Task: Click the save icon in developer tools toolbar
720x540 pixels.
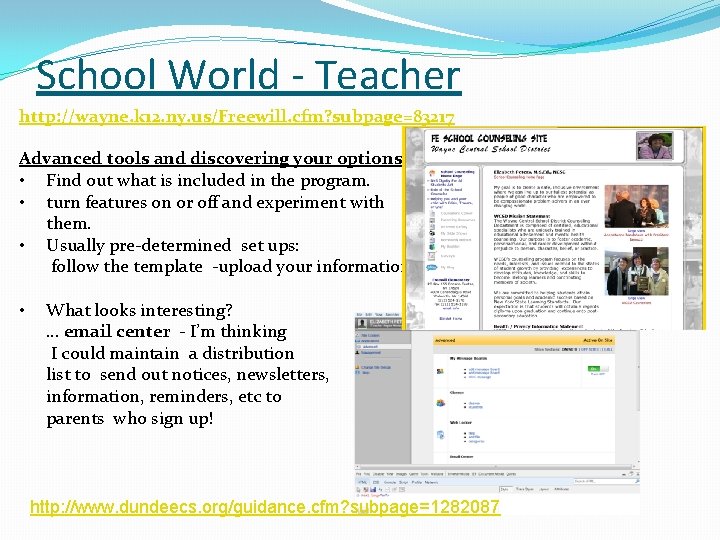Action: [x=373, y=489]
